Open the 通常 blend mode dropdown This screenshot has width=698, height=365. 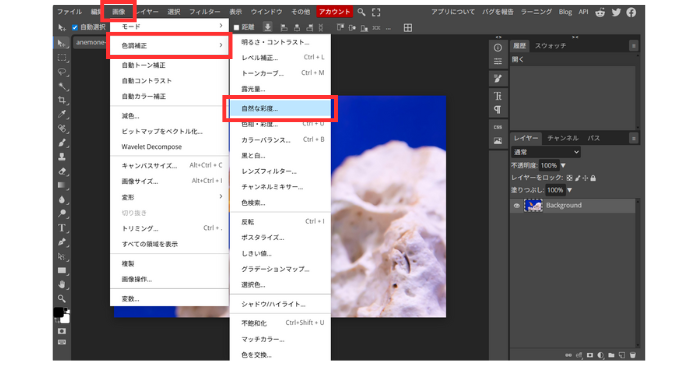tap(546, 152)
